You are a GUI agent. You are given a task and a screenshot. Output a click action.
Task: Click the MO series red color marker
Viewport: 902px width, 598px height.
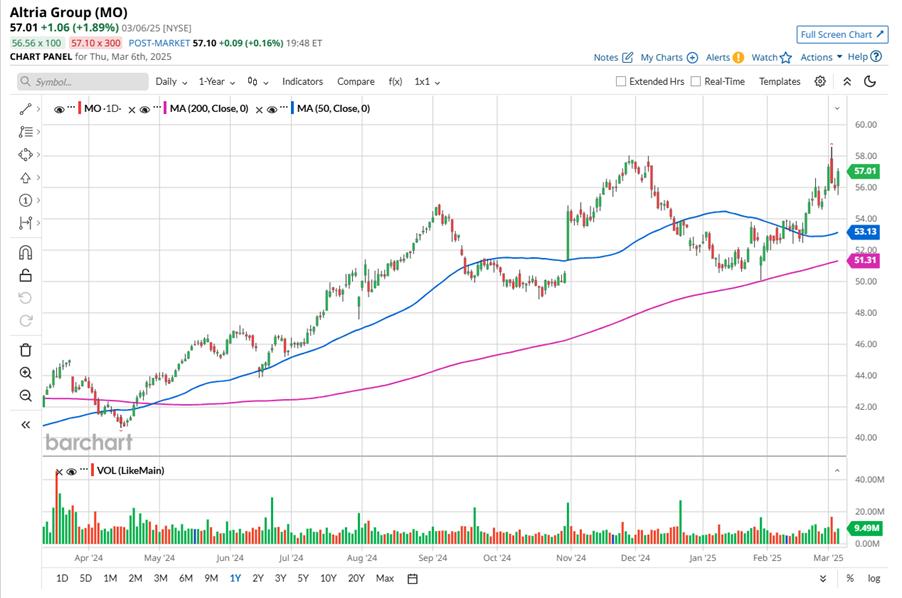pos(79,108)
